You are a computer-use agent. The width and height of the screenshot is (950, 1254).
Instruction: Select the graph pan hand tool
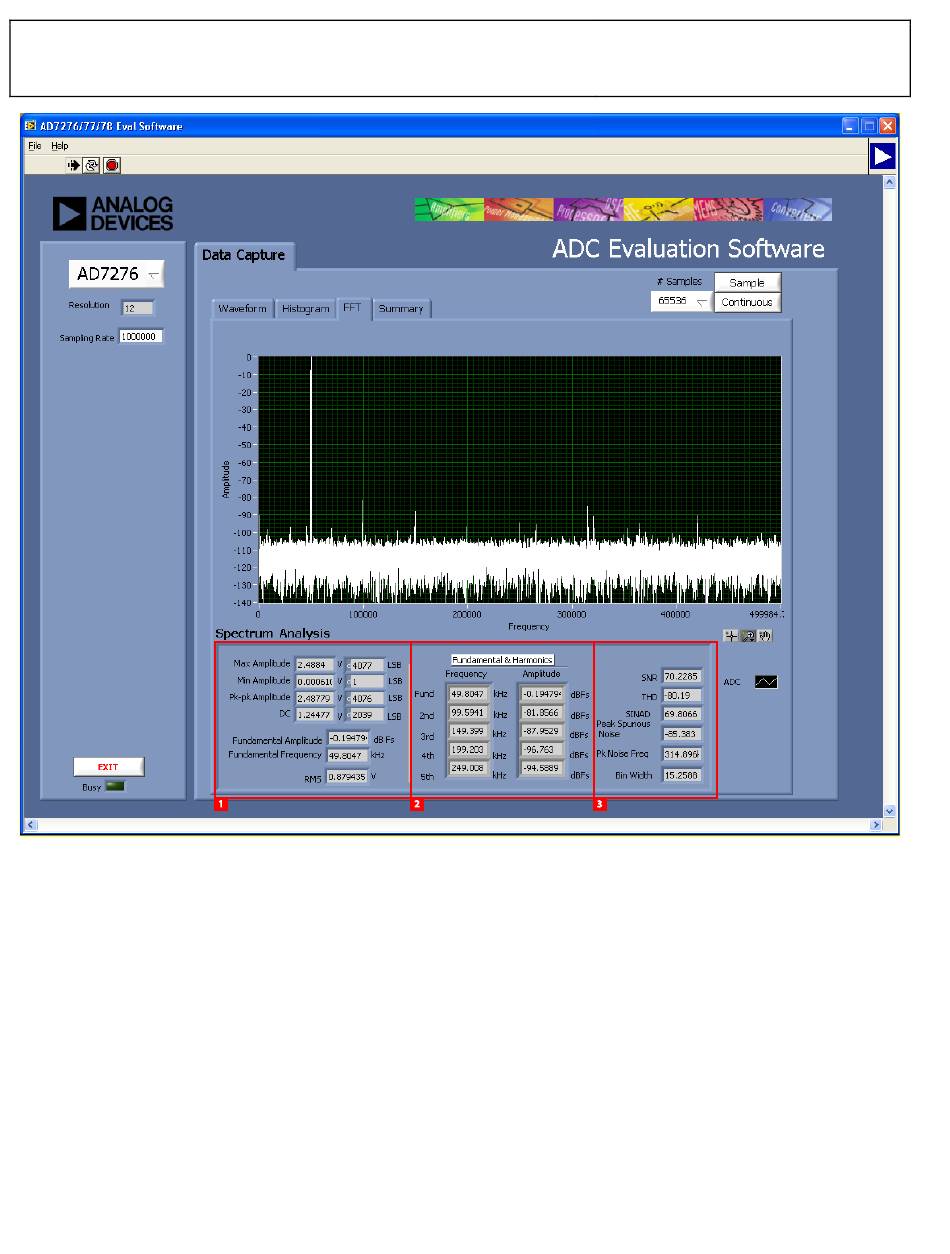click(764, 635)
